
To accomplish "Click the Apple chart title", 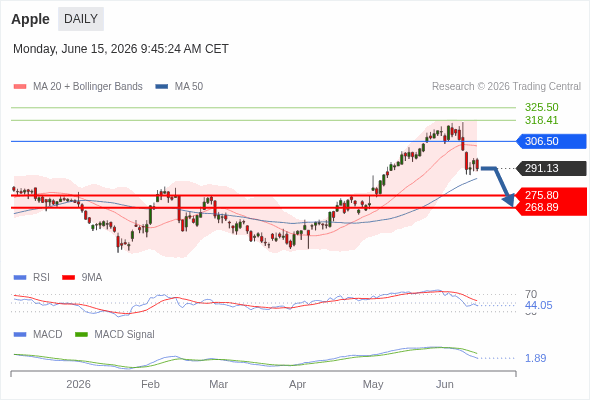I will 30,19.
